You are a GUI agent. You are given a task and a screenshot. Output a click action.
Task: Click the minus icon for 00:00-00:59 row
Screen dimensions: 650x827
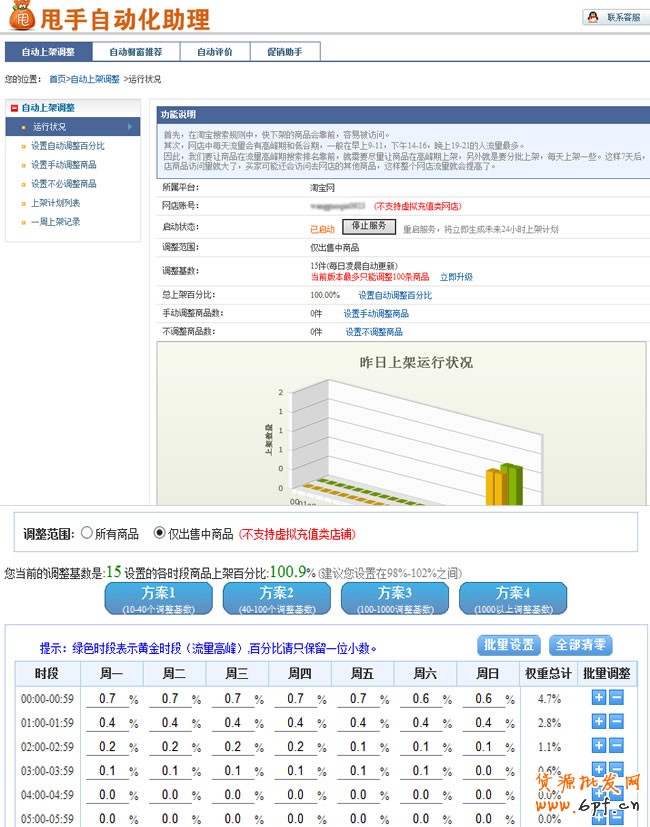point(616,698)
